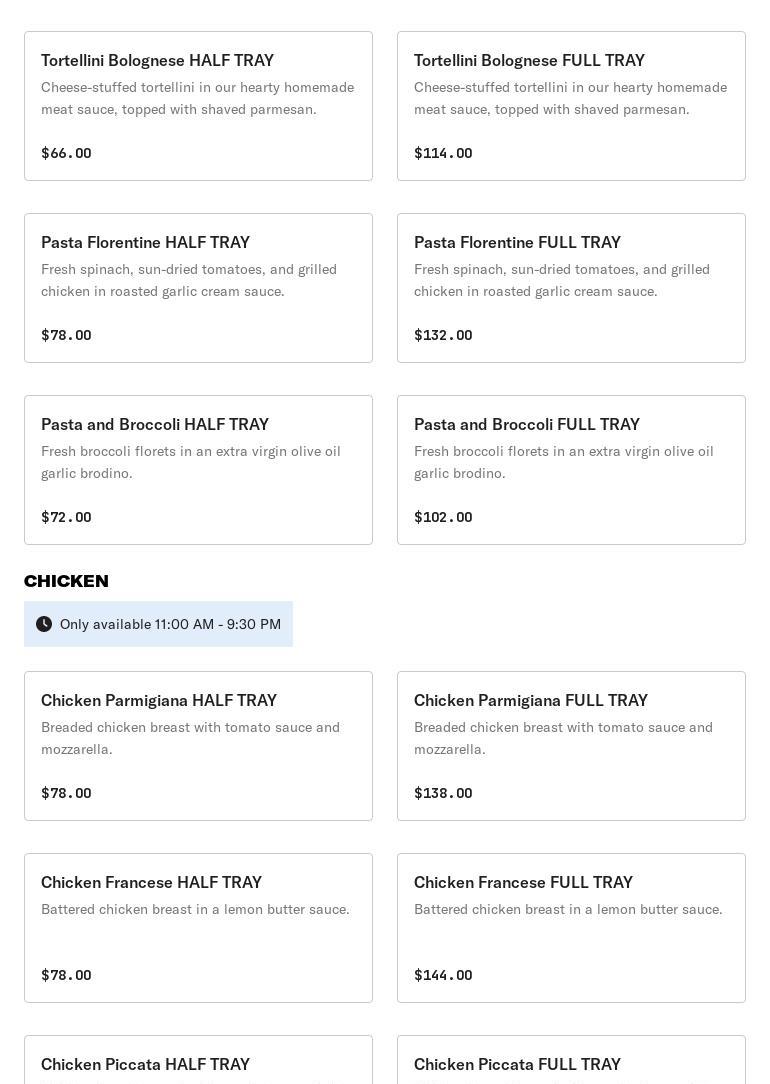Select Pasta Florentine HALF TRAY card
This screenshot has height=1084, width=770.
[198, 287]
